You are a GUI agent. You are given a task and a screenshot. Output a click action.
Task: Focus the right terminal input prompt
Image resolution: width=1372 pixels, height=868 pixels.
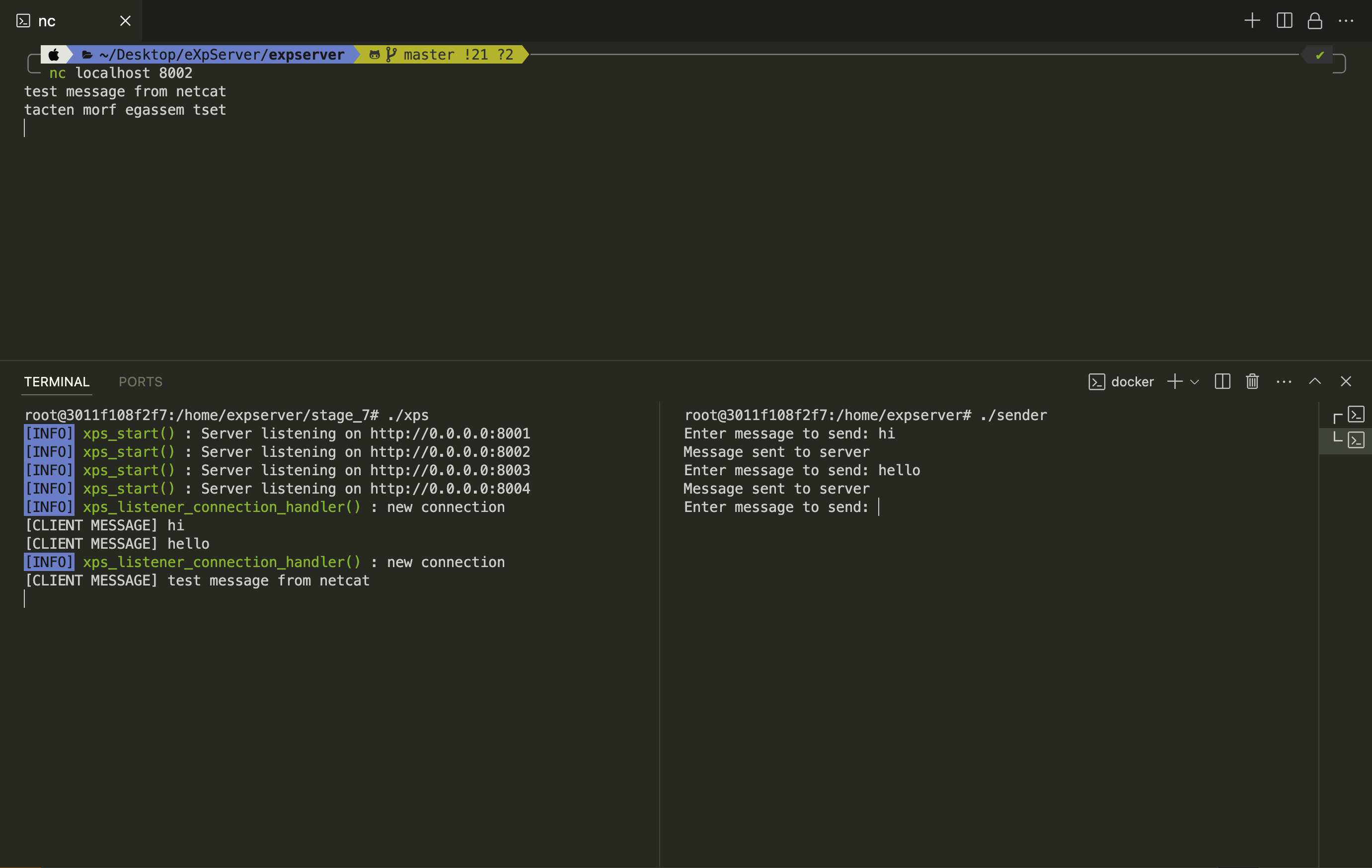coord(879,507)
